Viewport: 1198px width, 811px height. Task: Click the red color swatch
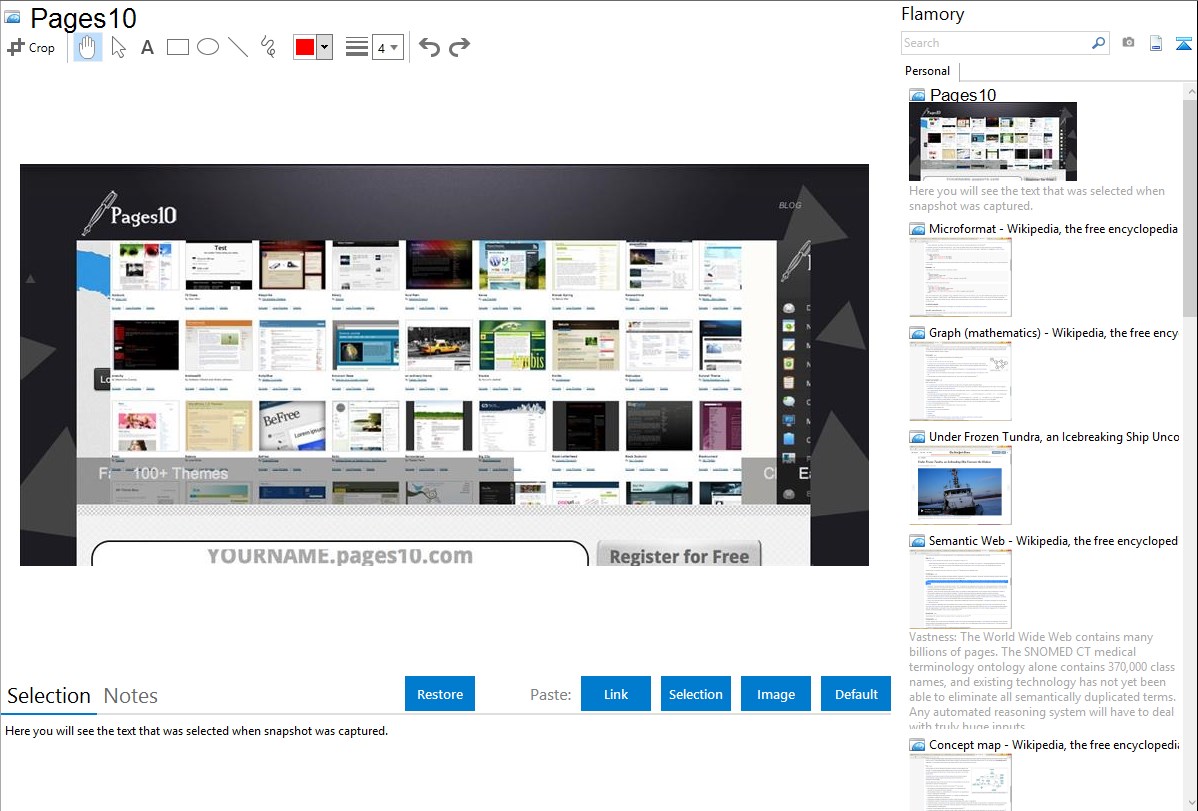pos(305,47)
